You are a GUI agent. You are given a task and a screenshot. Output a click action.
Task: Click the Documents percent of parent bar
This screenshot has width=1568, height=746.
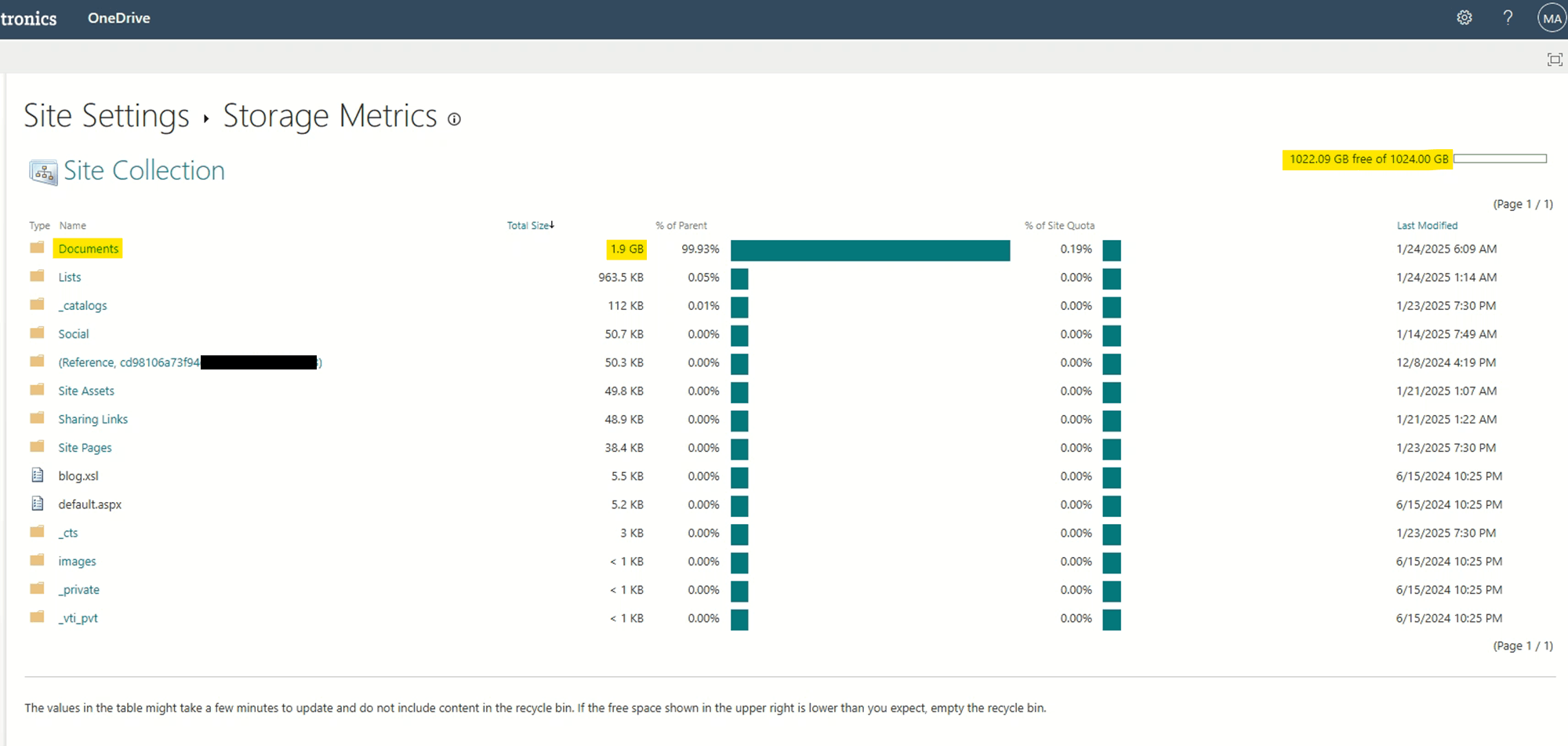pos(870,250)
